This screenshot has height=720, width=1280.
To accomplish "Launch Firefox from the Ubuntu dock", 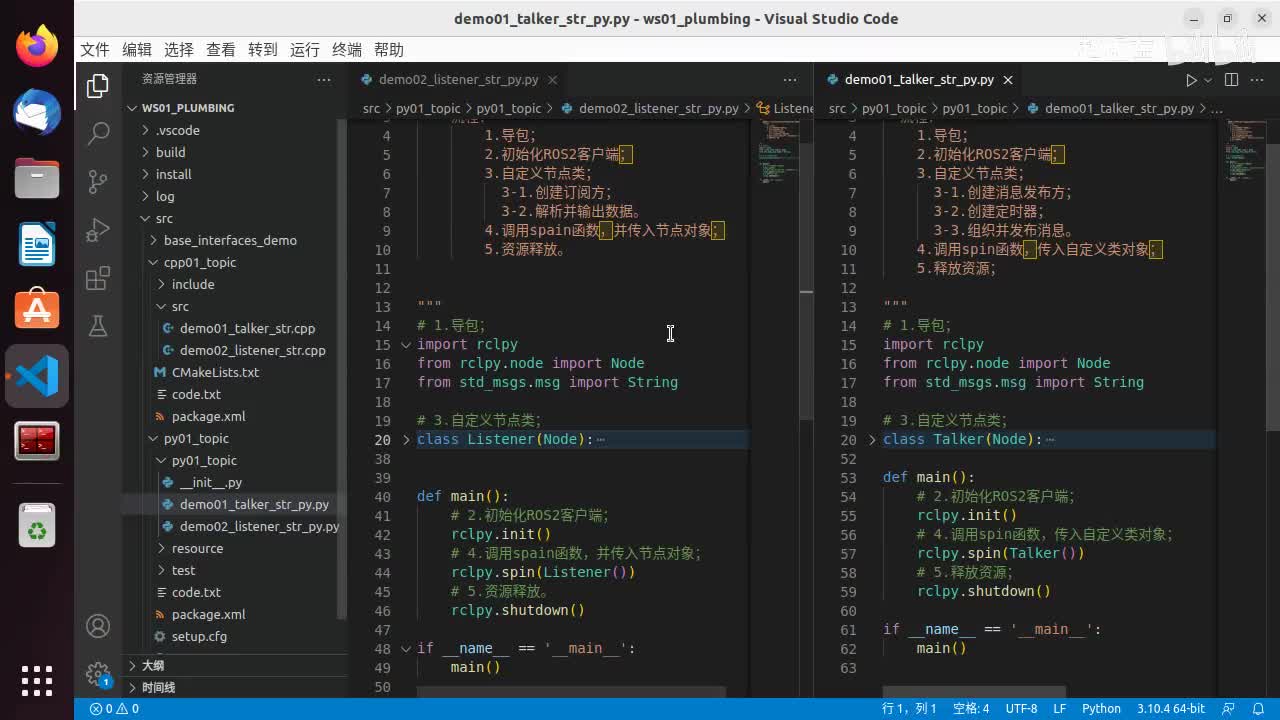I will coord(37,46).
